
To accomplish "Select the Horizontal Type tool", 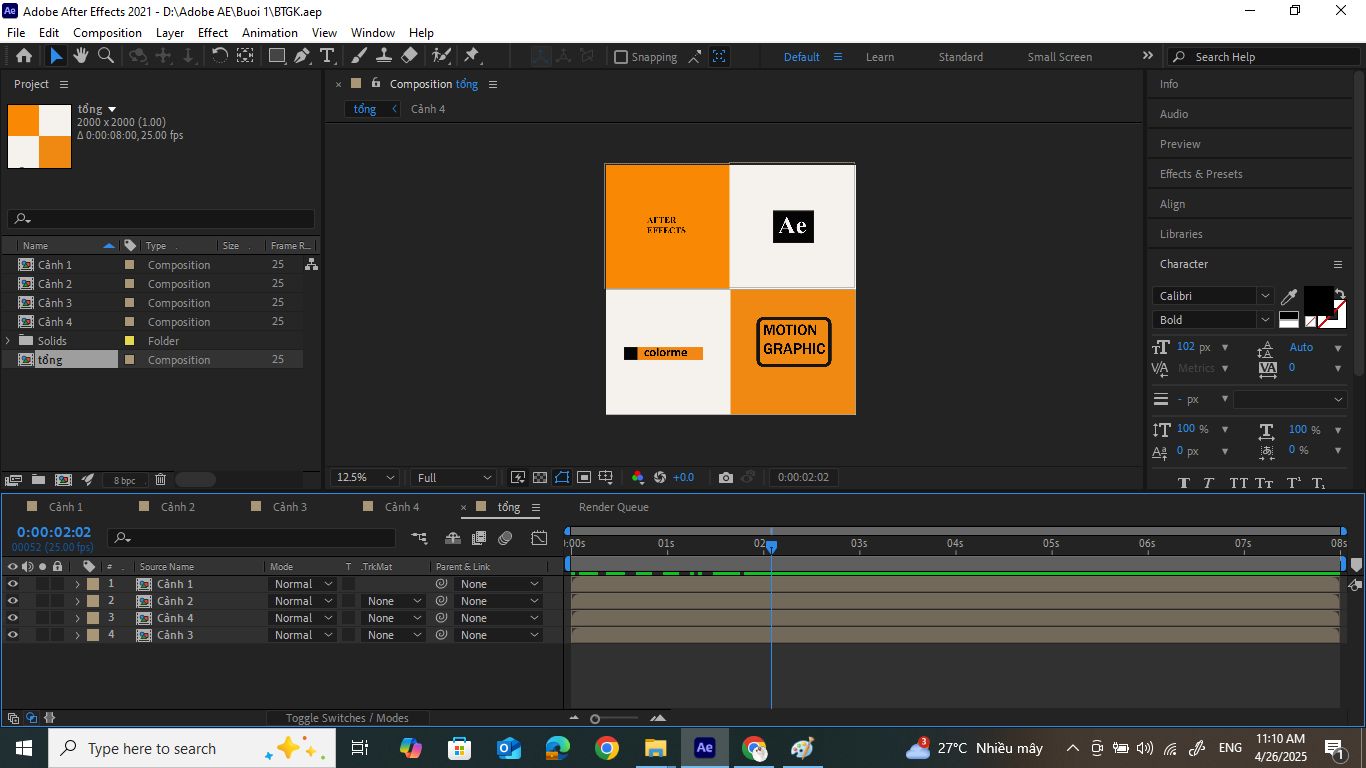I will click(326, 56).
